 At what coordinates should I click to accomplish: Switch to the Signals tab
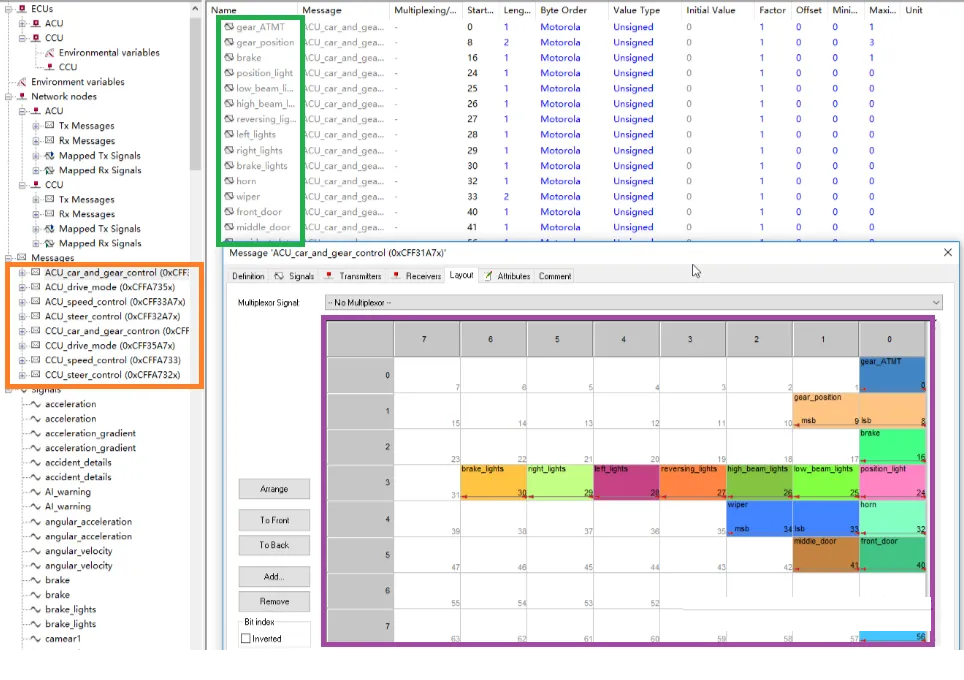click(x=294, y=276)
